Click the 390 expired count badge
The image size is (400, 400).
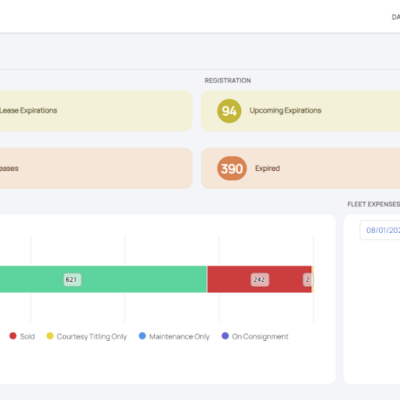[232, 168]
